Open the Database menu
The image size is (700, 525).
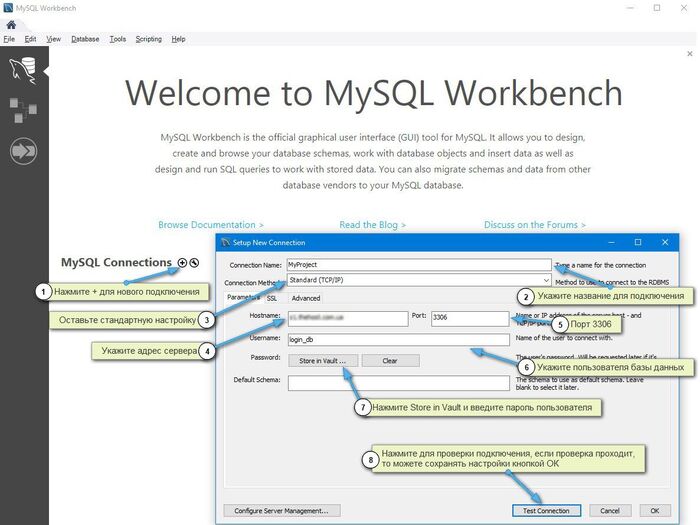[85, 39]
